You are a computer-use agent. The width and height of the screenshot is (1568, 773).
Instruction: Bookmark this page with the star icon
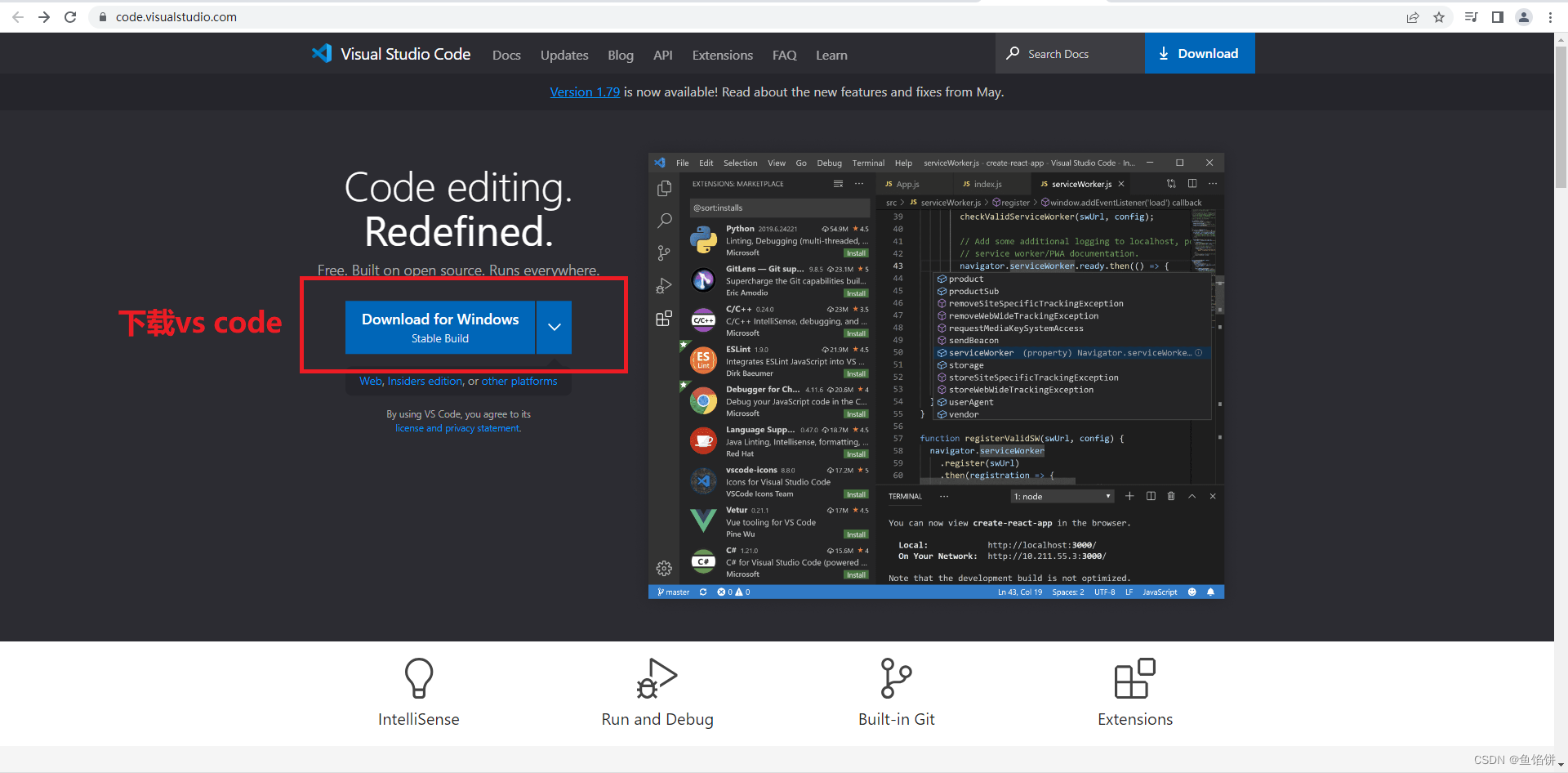[x=1439, y=17]
